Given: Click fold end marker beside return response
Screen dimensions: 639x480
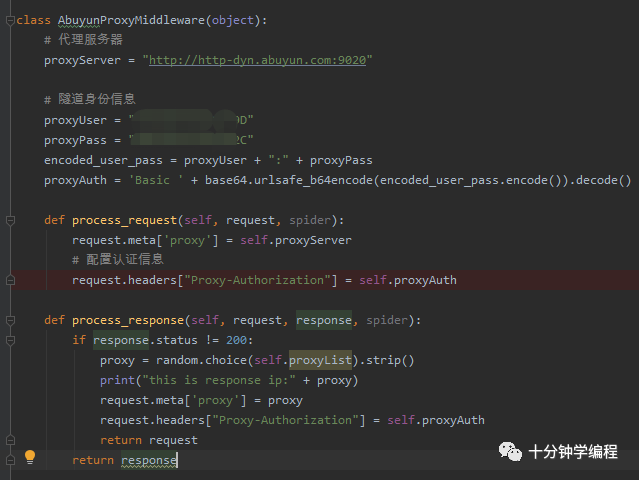Looking at the screenshot, I should point(11,460).
